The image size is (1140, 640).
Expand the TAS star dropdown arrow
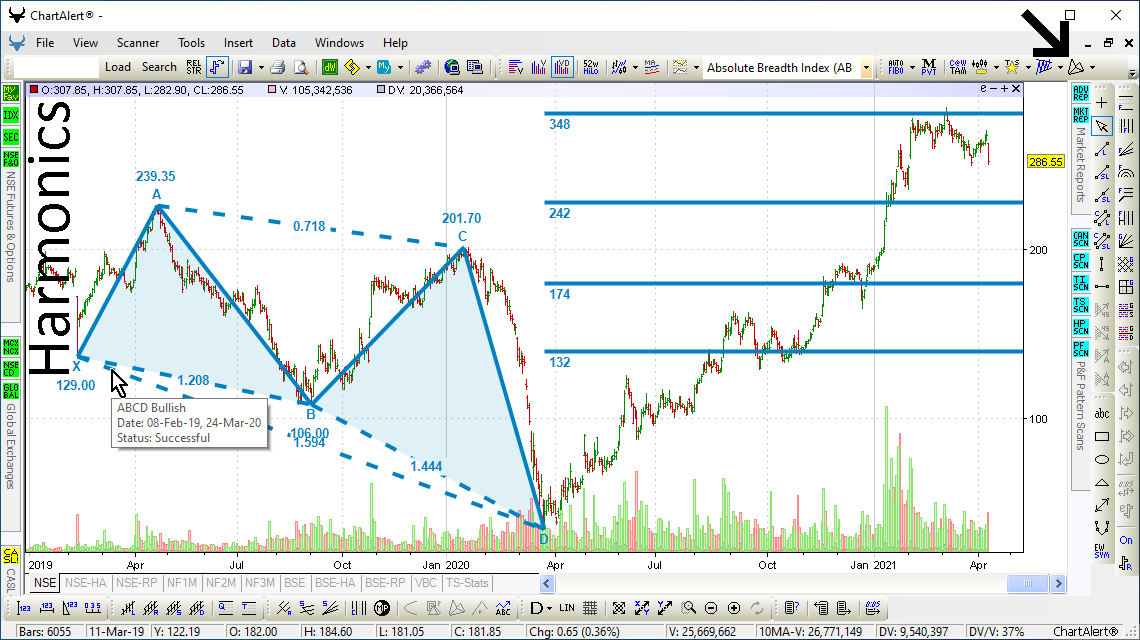coord(1028,68)
